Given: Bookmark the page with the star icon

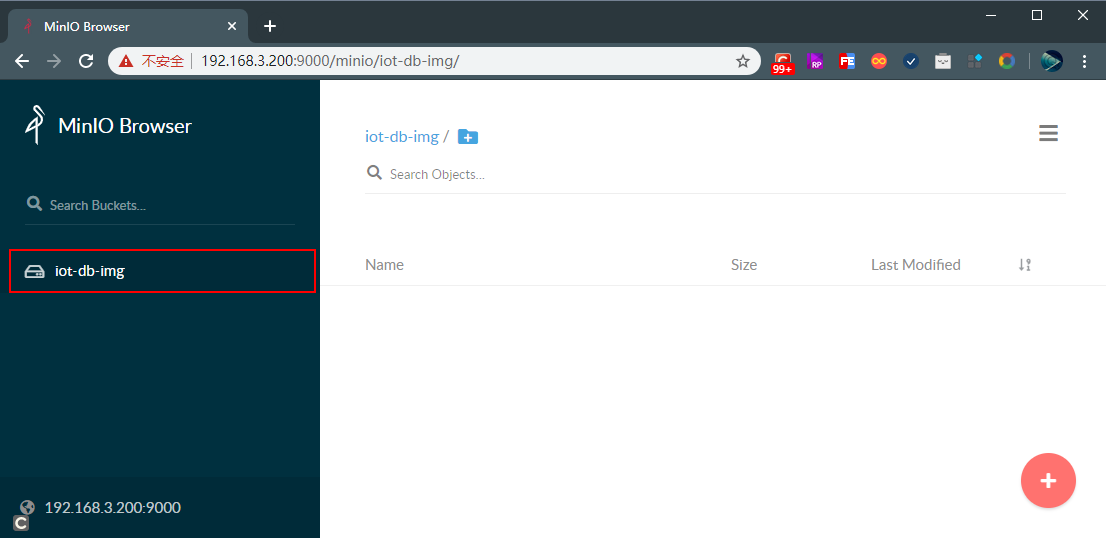Looking at the screenshot, I should (743, 61).
